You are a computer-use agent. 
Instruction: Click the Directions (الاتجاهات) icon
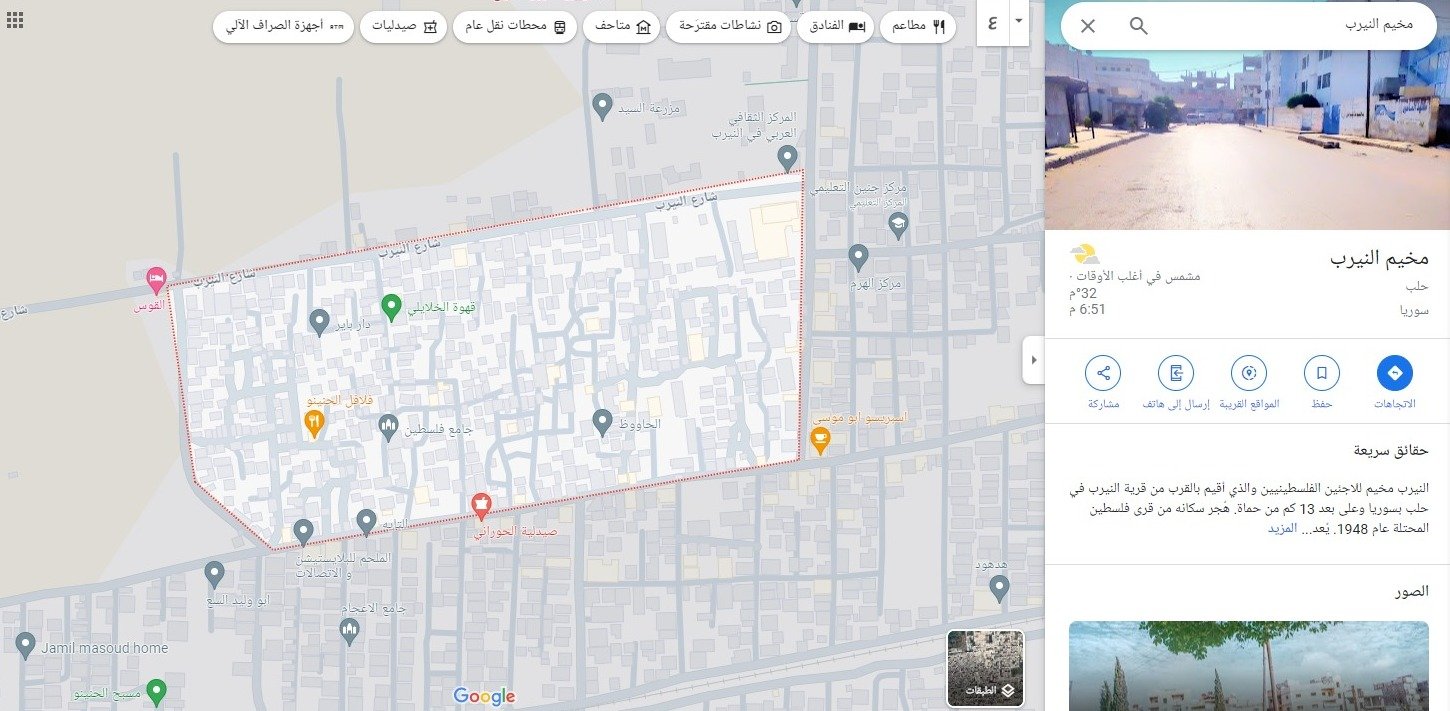pyautogui.click(x=1394, y=374)
